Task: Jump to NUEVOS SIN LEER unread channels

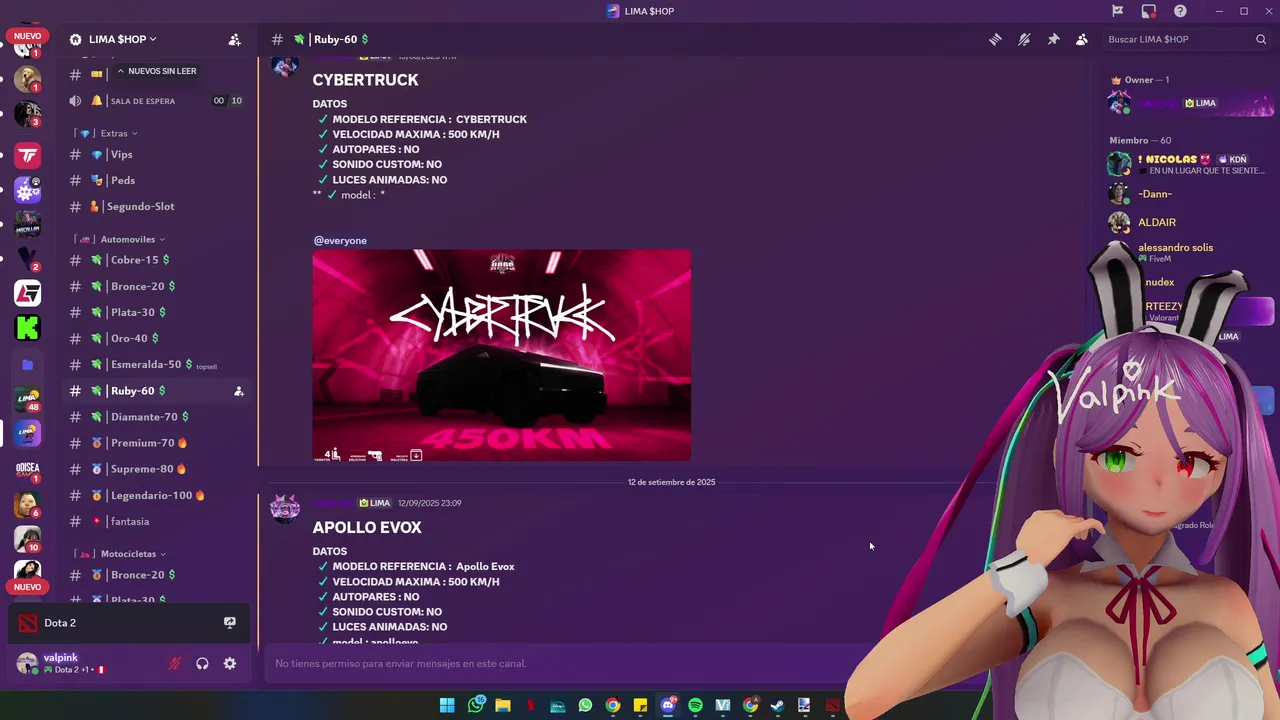Action: click(x=156, y=71)
